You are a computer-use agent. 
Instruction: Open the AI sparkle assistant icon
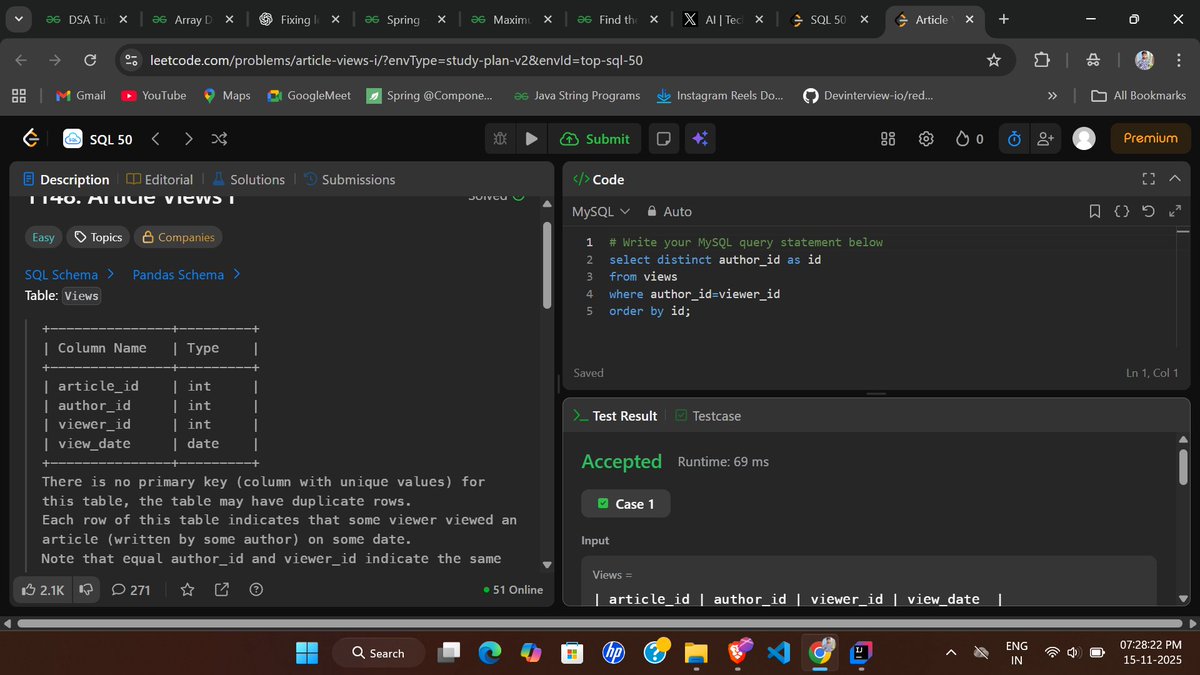pos(700,139)
